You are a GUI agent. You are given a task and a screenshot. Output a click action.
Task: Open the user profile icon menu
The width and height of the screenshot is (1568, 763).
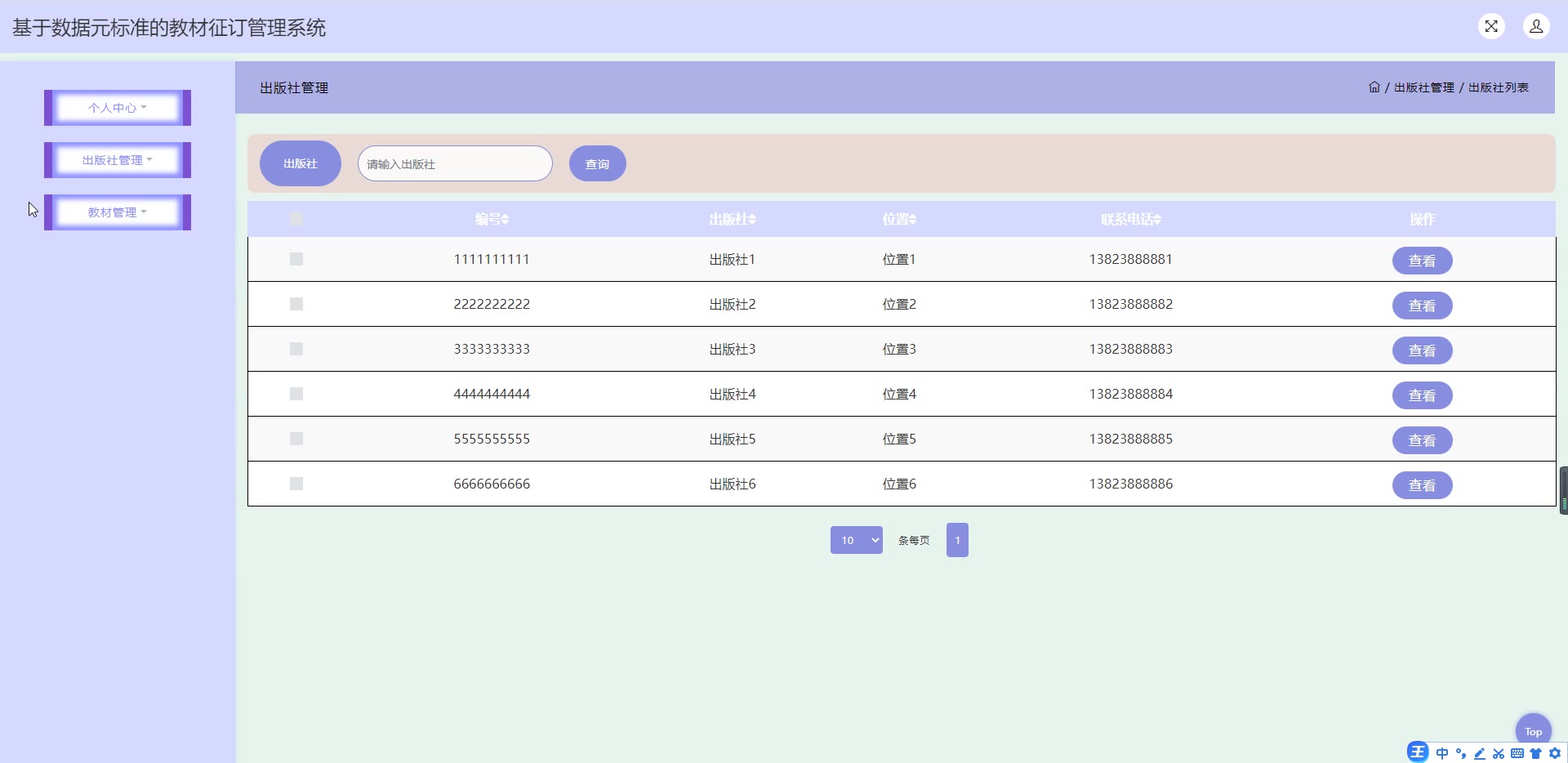pyautogui.click(x=1535, y=26)
